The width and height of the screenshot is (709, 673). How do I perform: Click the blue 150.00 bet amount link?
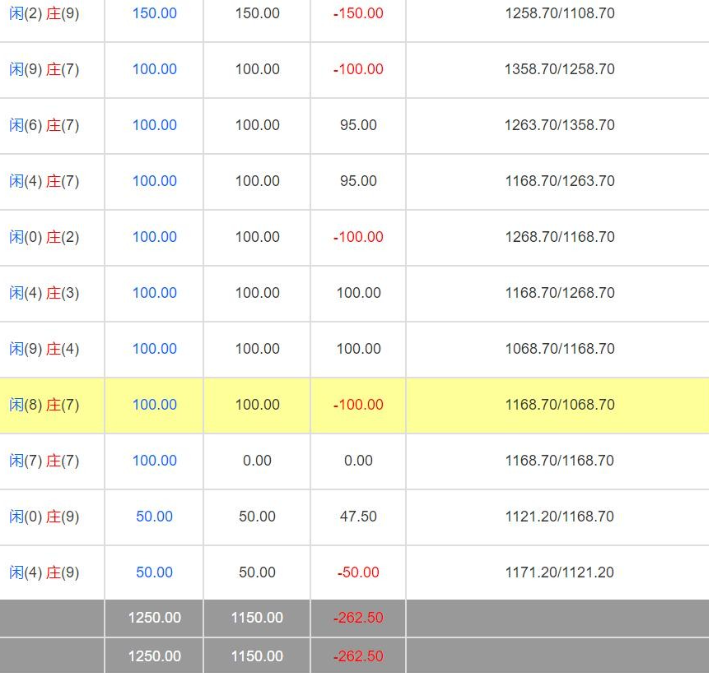tap(154, 14)
